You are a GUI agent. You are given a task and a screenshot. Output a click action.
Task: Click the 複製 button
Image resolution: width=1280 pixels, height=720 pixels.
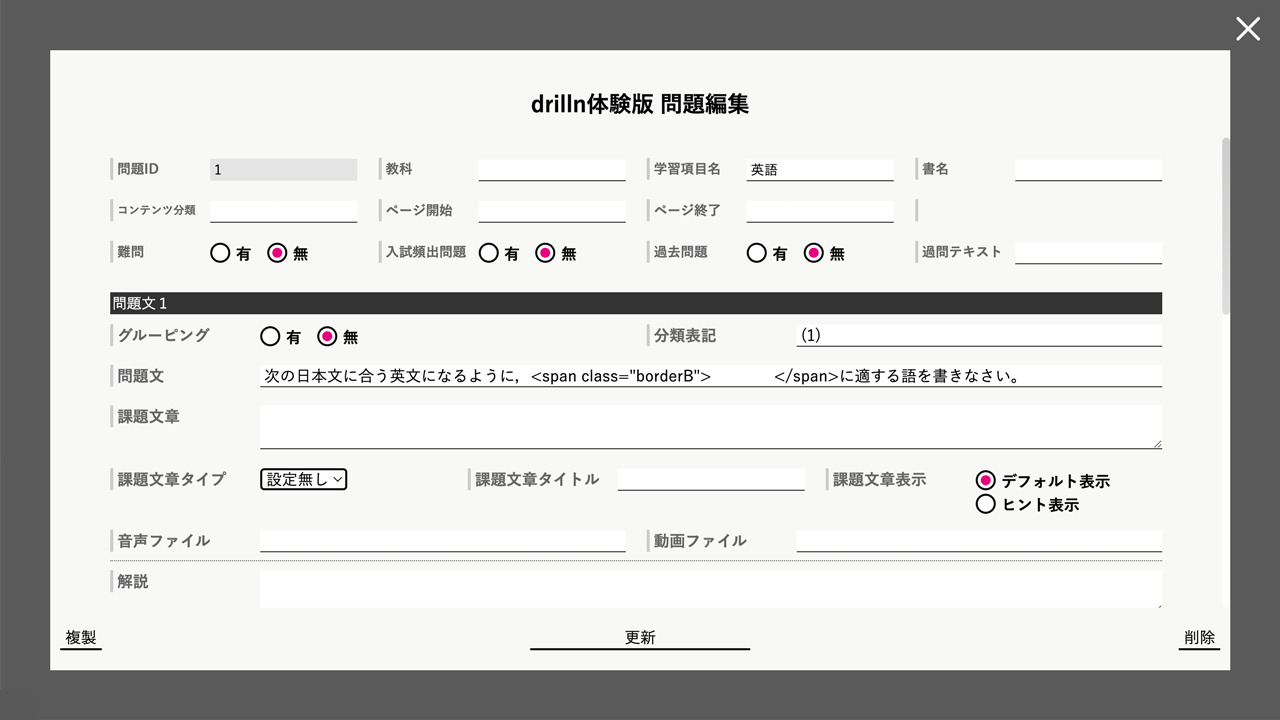point(81,638)
